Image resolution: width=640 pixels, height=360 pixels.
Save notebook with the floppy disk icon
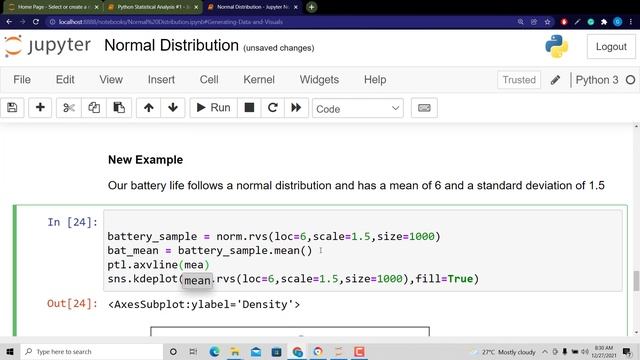point(12,108)
